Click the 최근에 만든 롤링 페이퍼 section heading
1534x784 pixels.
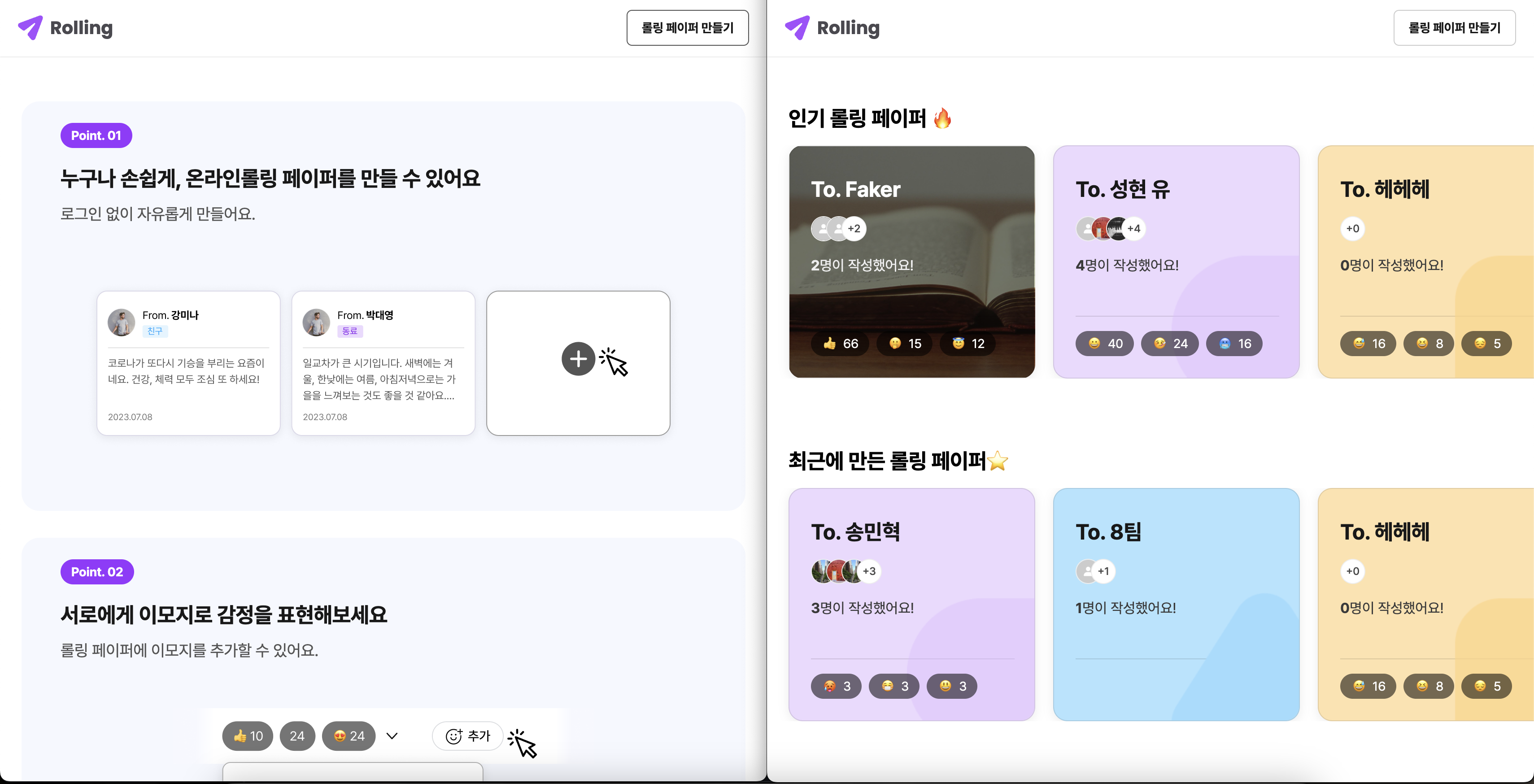(898, 461)
